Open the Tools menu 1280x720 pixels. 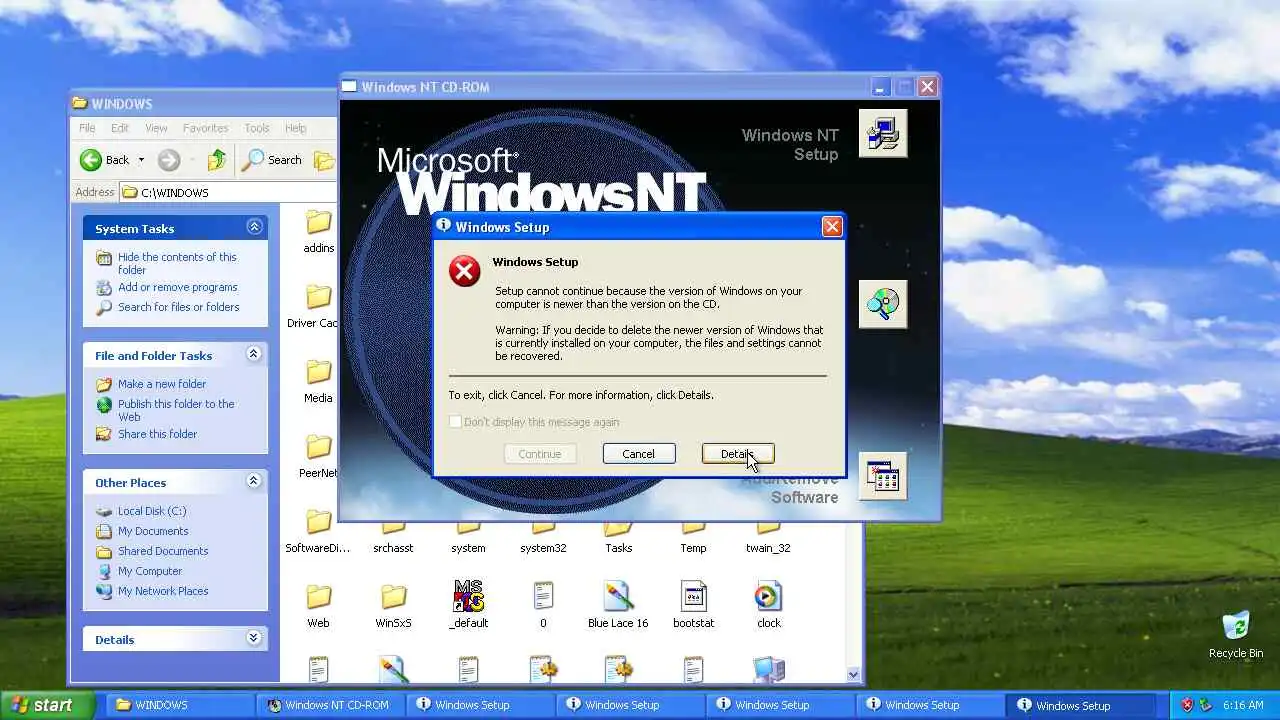tap(257, 128)
